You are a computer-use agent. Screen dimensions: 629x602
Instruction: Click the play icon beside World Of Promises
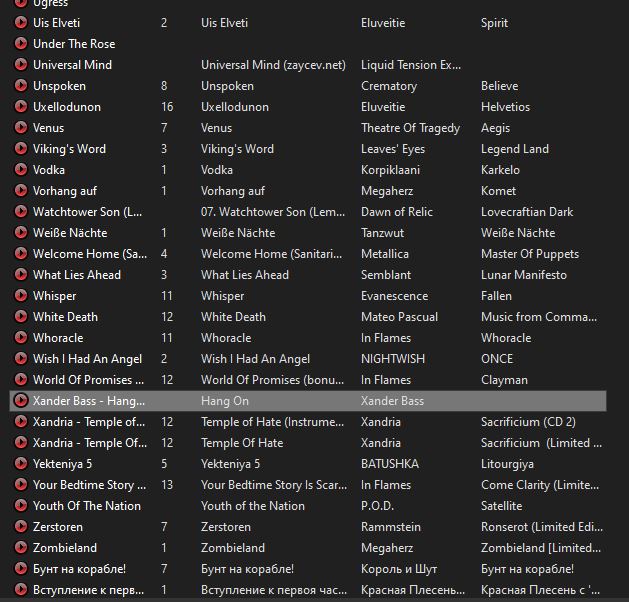[21, 379]
